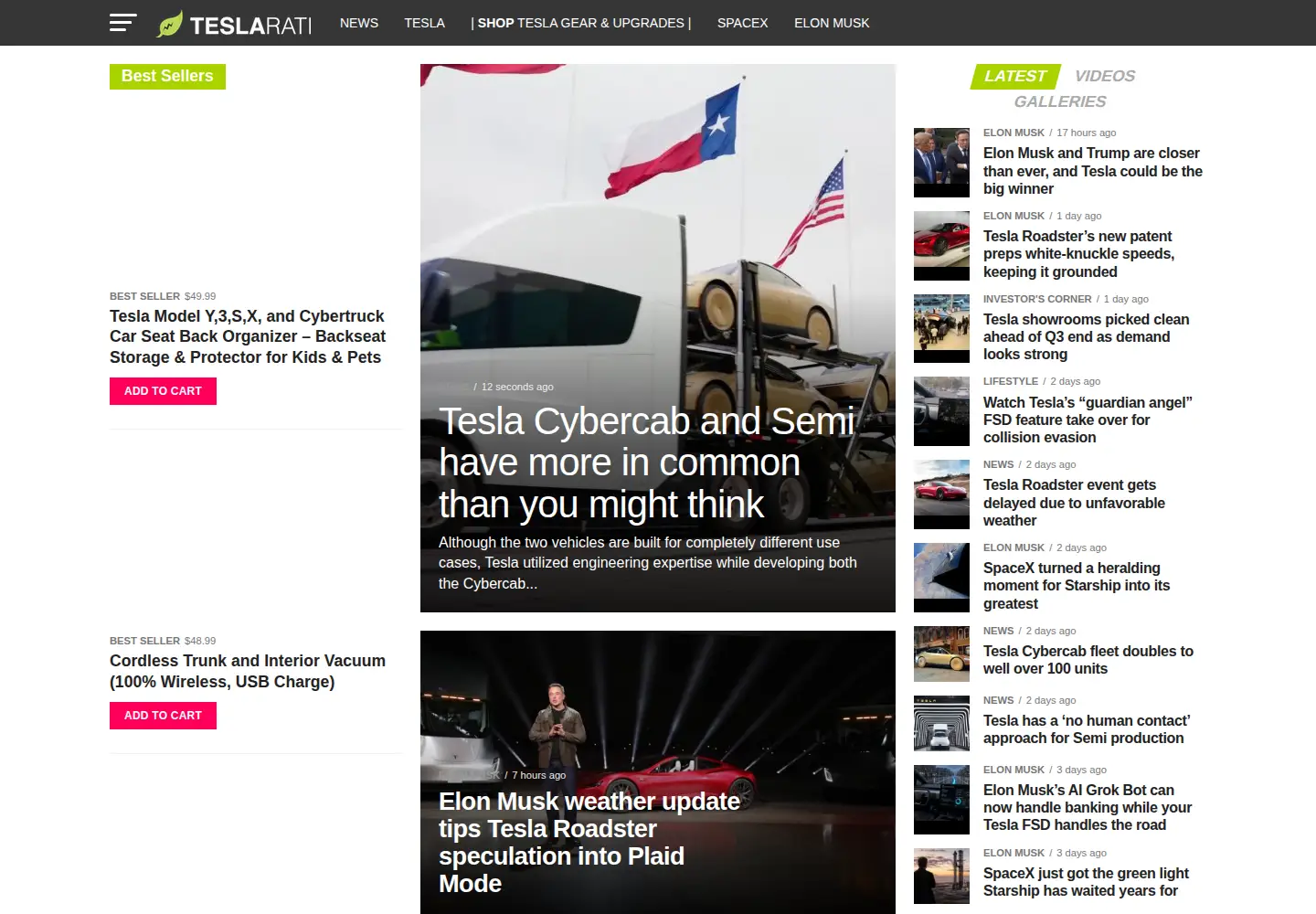Open Tesla Roadster new patent thumbnail
This screenshot has width=1316, height=914.
(941, 246)
